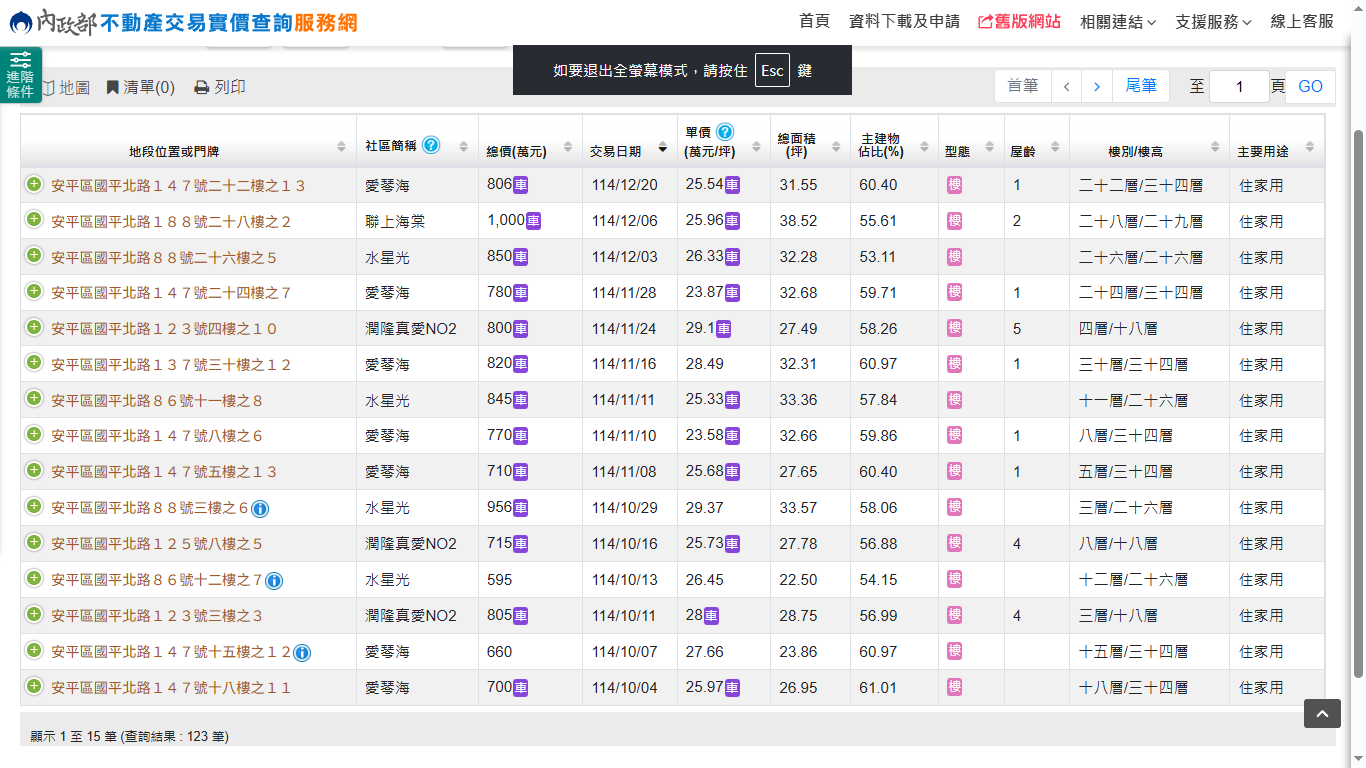The height and width of the screenshot is (768, 1366).
Task: Open the address link 安平區國平北路188號二十八樓之2
Action: coord(171,222)
